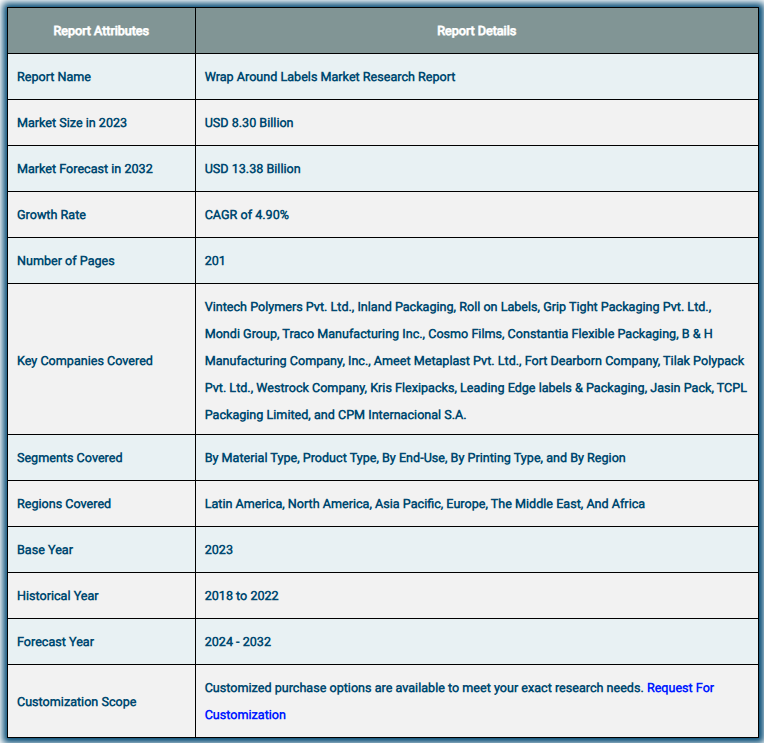Click the Number of Pages label
Viewport: 764px width, 743px height.
(x=66, y=261)
